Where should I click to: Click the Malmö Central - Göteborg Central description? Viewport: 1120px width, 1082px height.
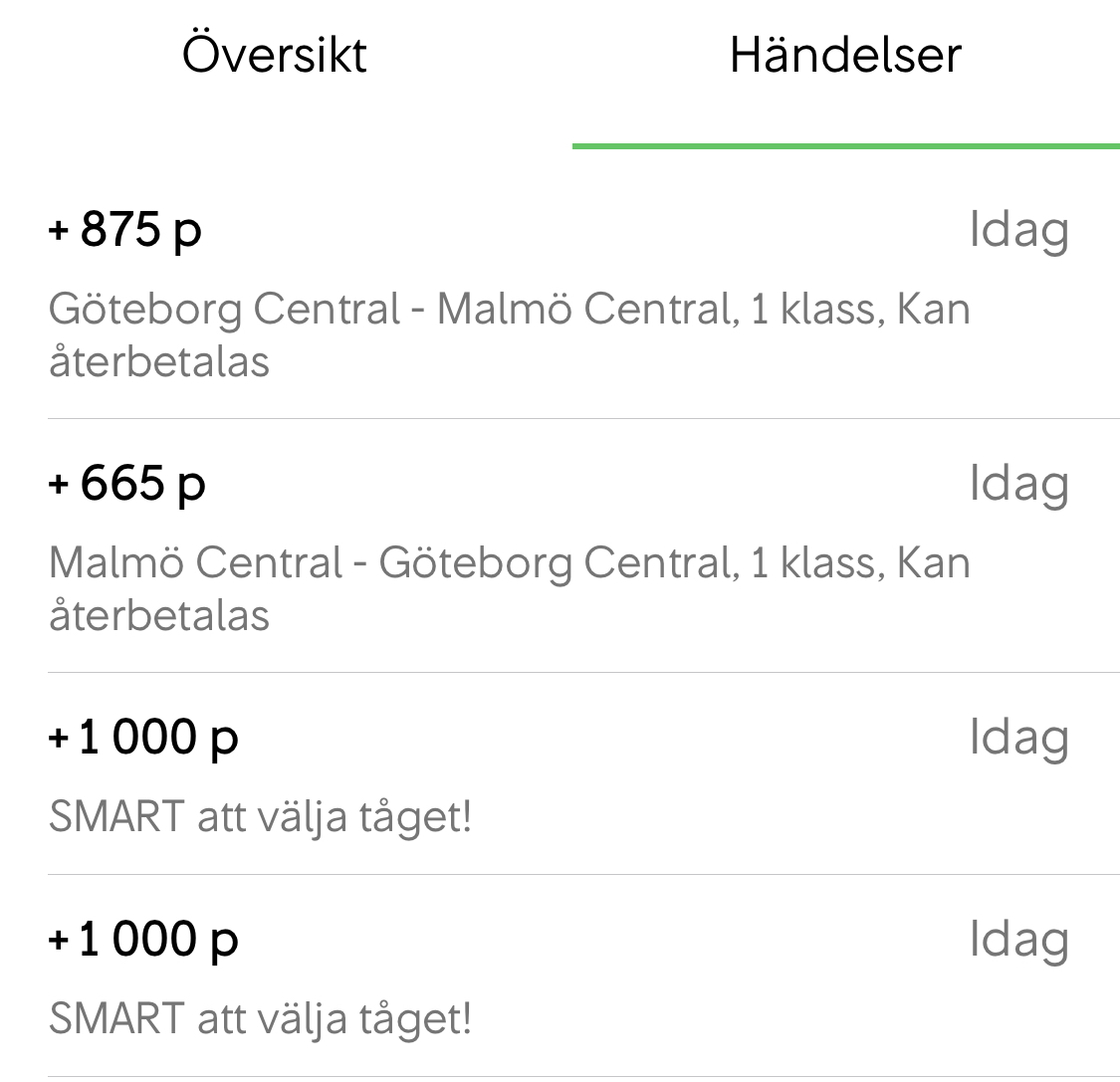509,563
